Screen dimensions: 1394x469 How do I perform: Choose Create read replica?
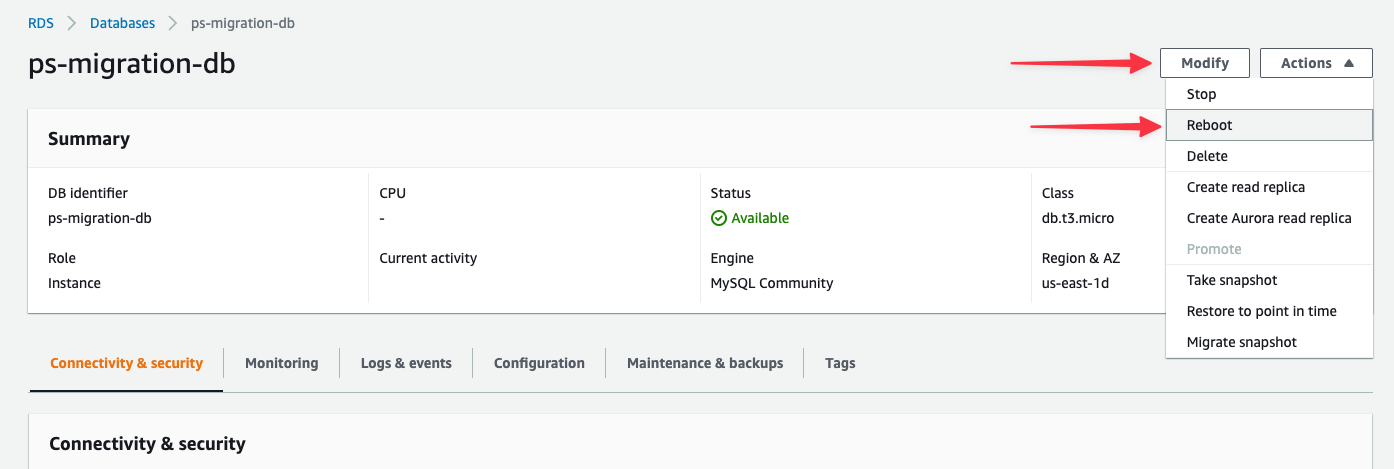coord(1269,187)
